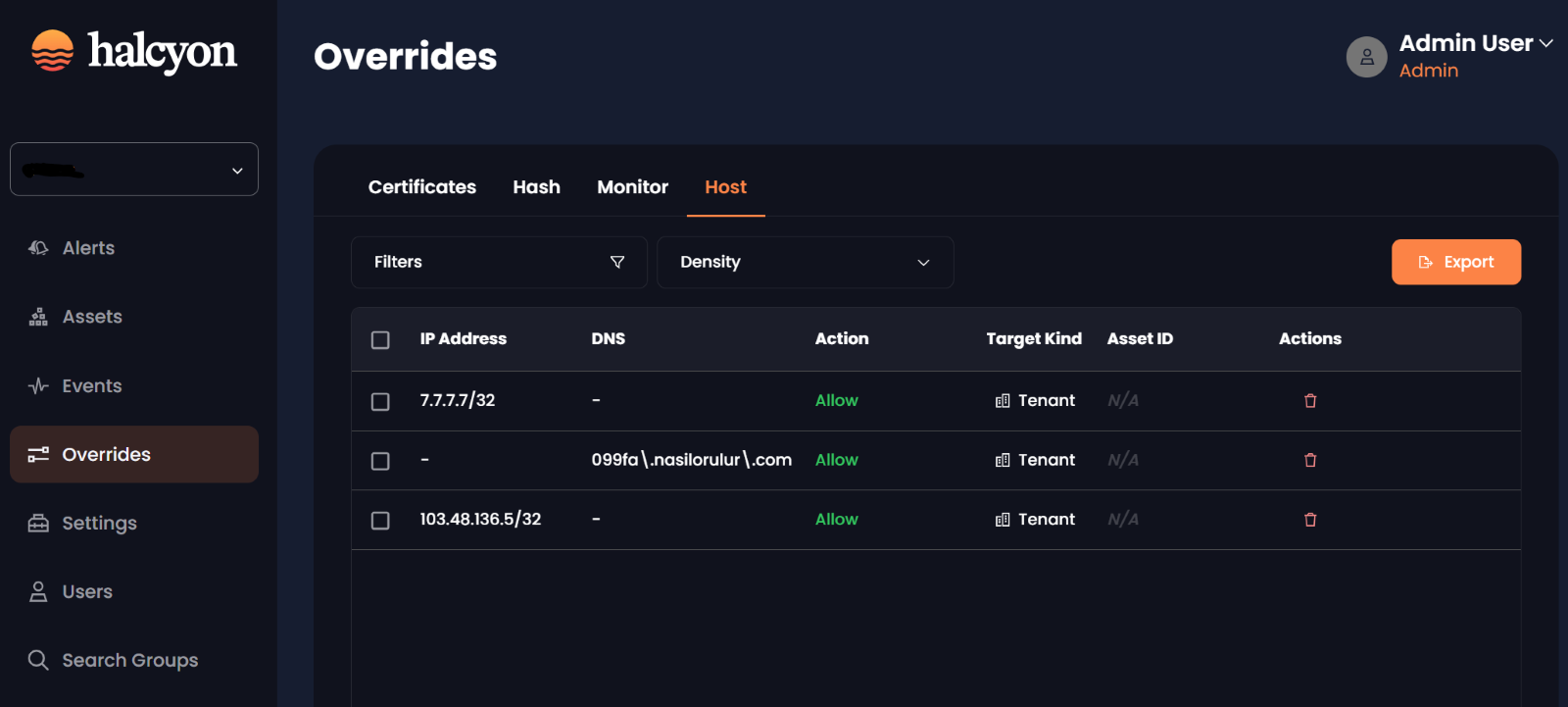The image size is (1568, 707).
Task: Delete the 7.7.7.7/32 override with trash icon
Action: tap(1310, 401)
